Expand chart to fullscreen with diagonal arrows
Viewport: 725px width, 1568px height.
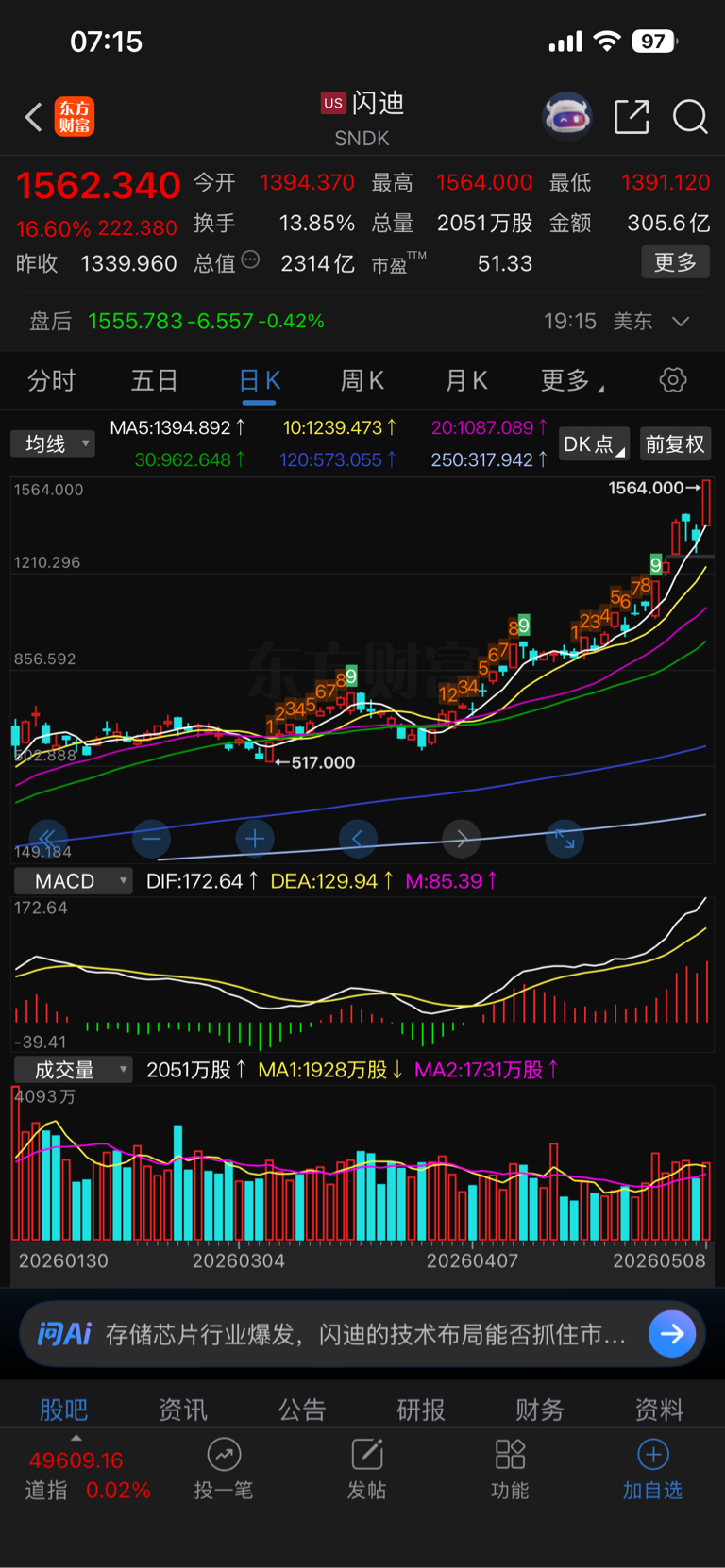tap(565, 837)
